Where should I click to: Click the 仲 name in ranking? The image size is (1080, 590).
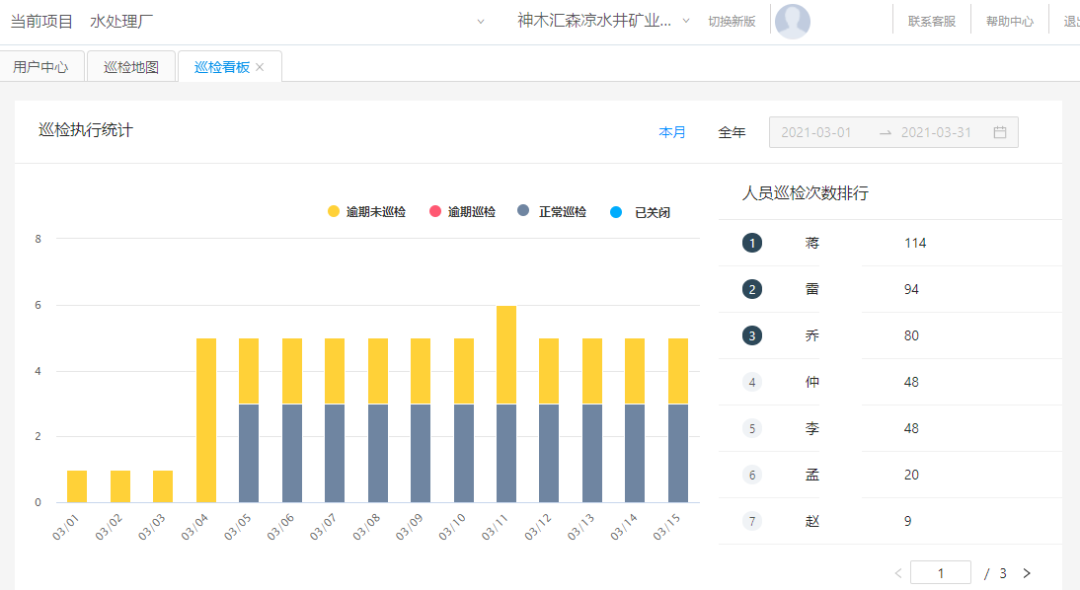(812, 382)
